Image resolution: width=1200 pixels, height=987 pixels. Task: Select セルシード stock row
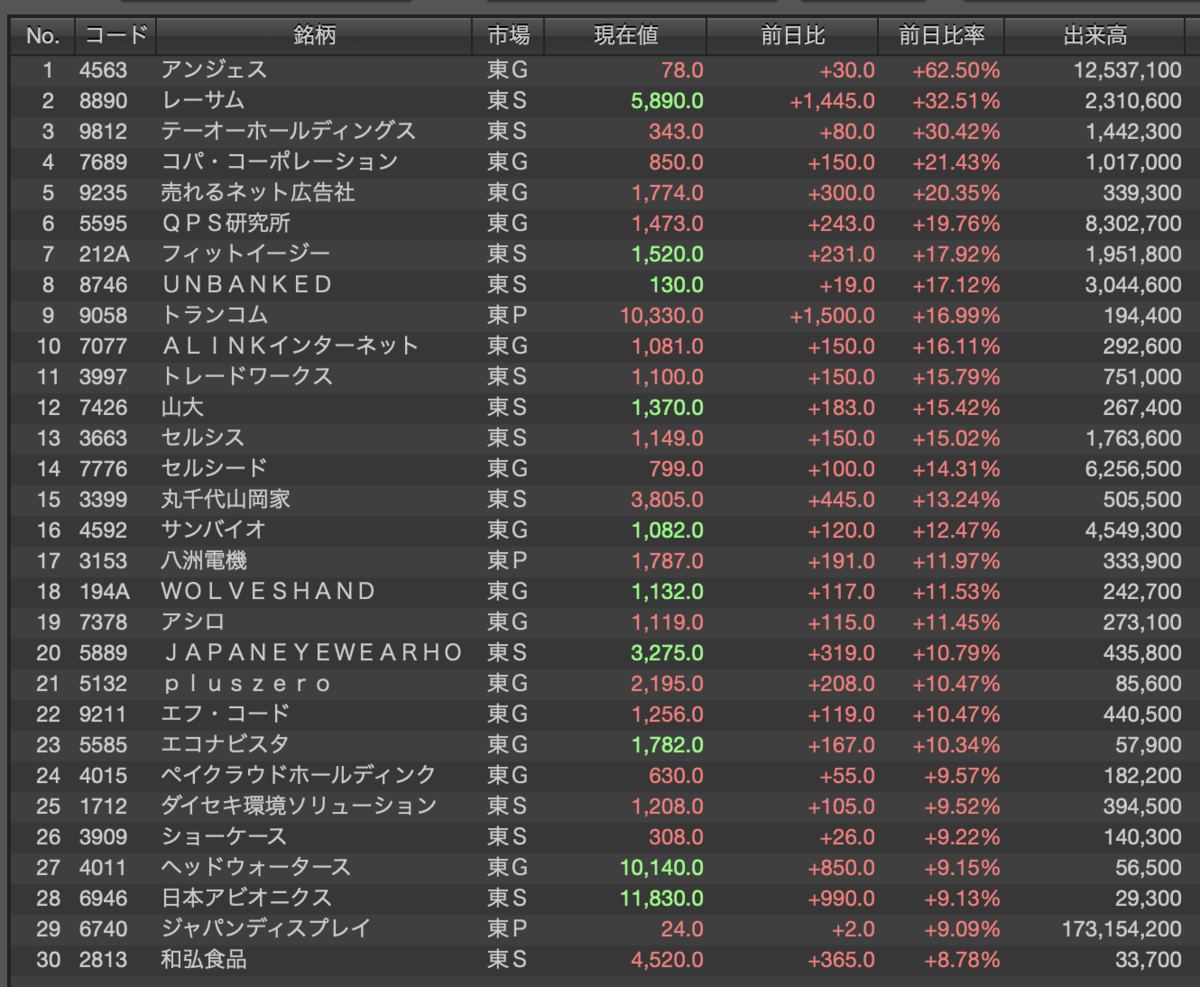click(600, 468)
